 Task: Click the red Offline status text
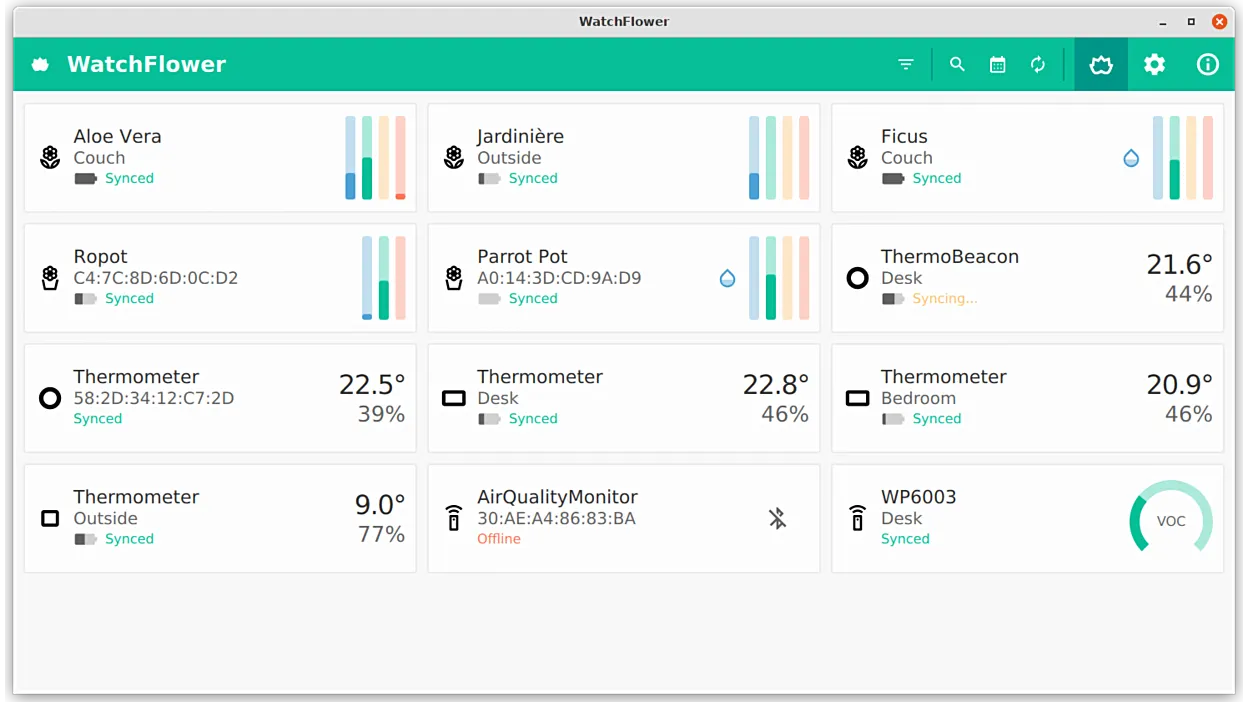(x=499, y=539)
